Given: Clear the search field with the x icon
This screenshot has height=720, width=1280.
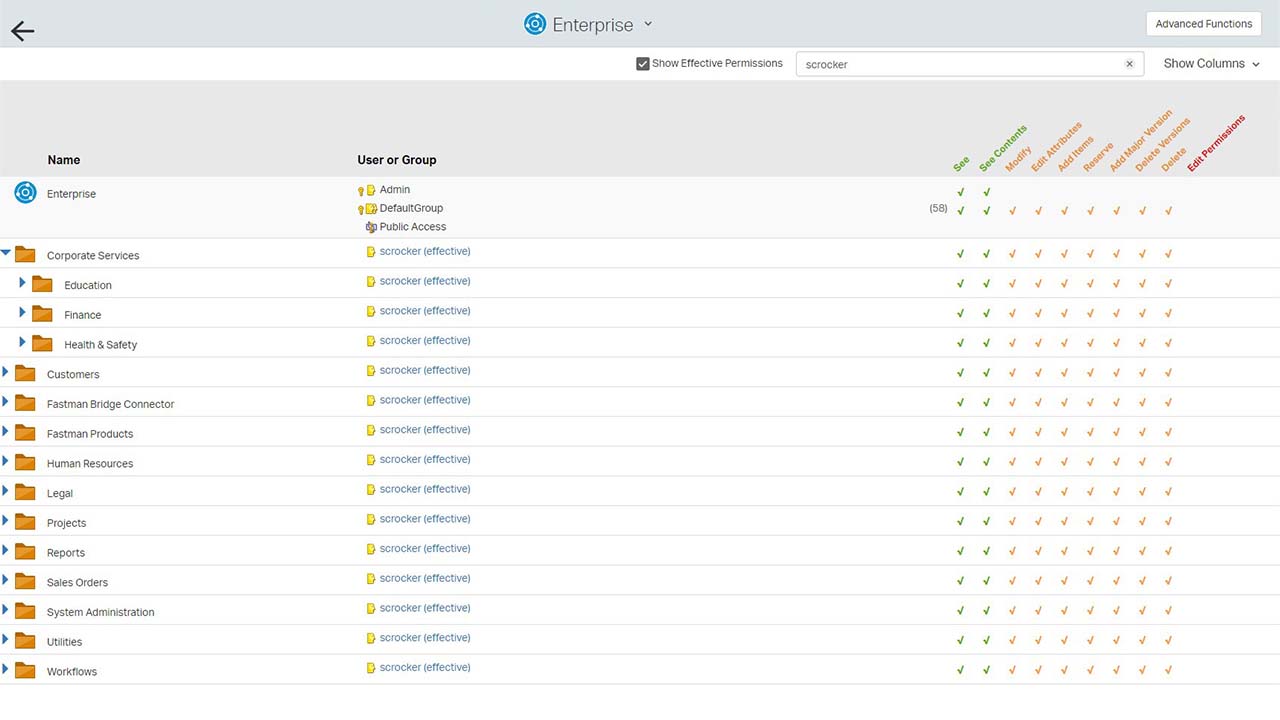Looking at the screenshot, I should pyautogui.click(x=1129, y=64).
